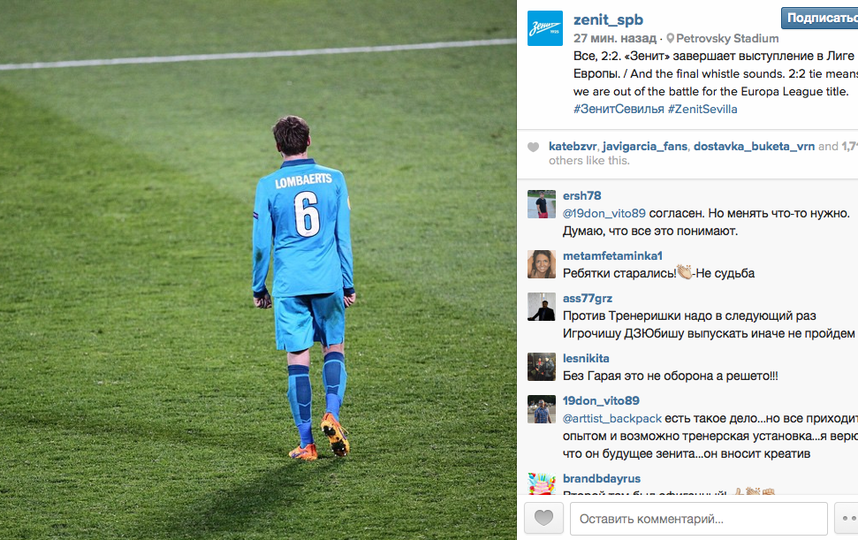
Task: Click the small grey likes heart icon
Action: 533,147
